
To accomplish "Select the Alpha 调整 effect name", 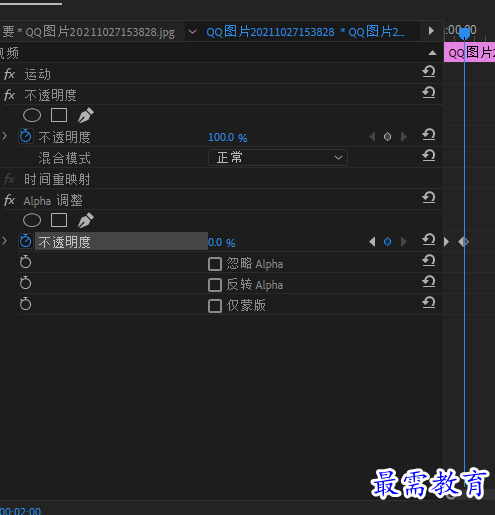I will coord(53,201).
